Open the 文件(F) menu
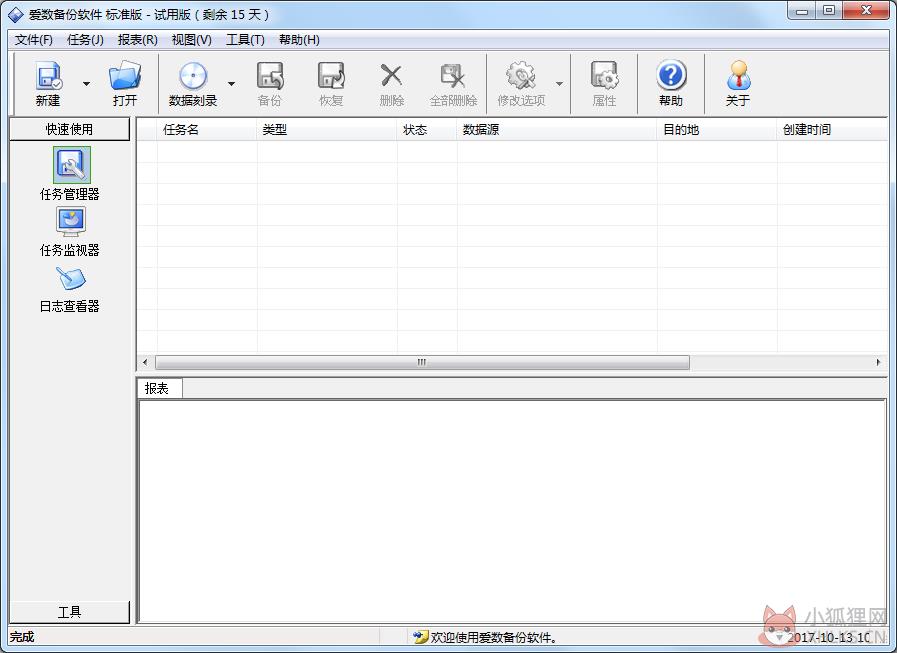The width and height of the screenshot is (897, 653). click(34, 39)
